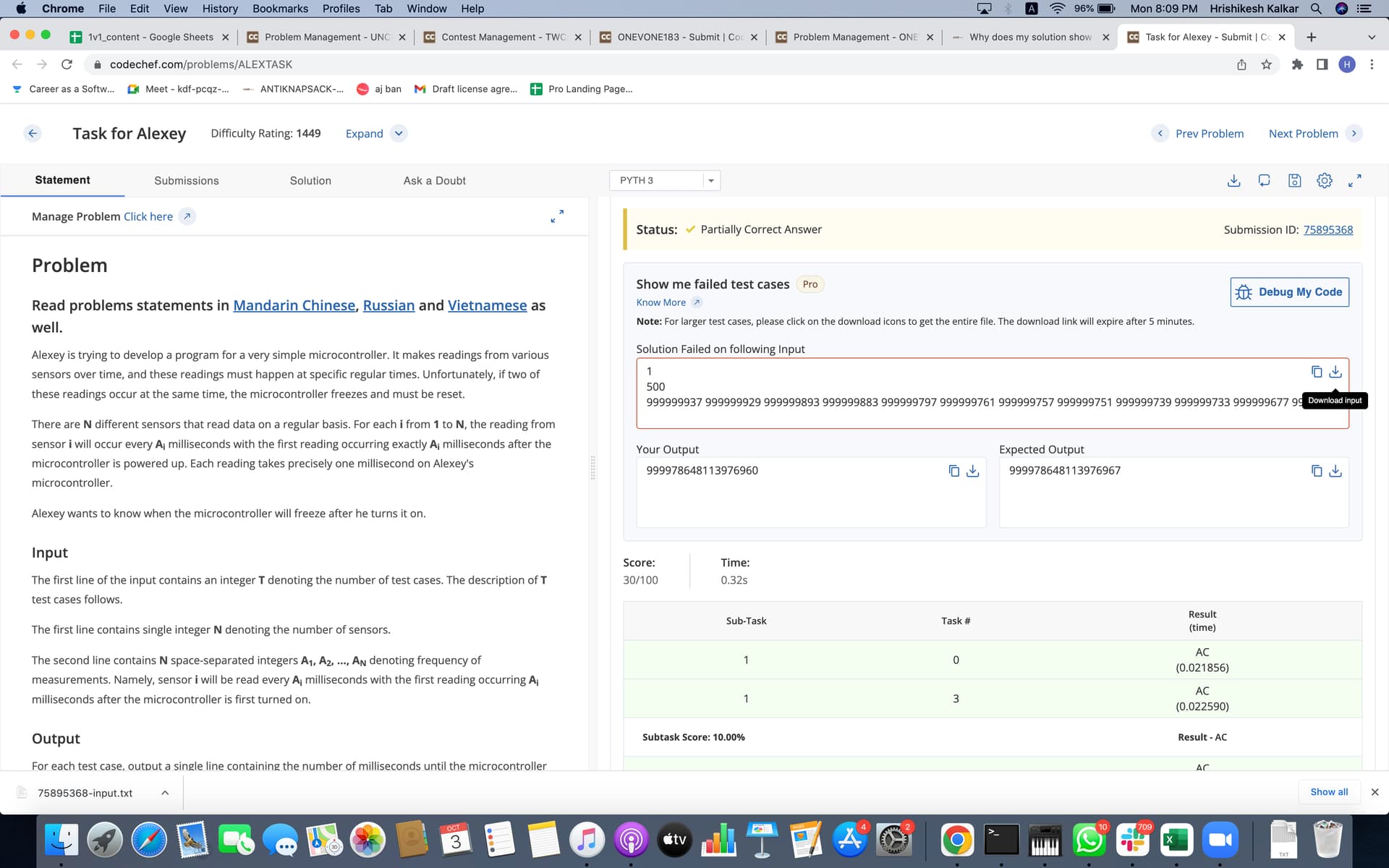Open WhatsApp from the dock
This screenshot has width=1389, height=868.
point(1089,840)
